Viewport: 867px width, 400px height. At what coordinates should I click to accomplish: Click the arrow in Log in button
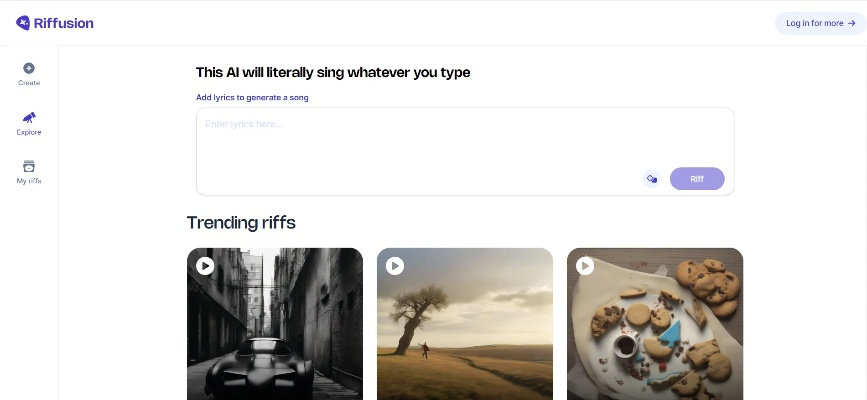tap(851, 23)
